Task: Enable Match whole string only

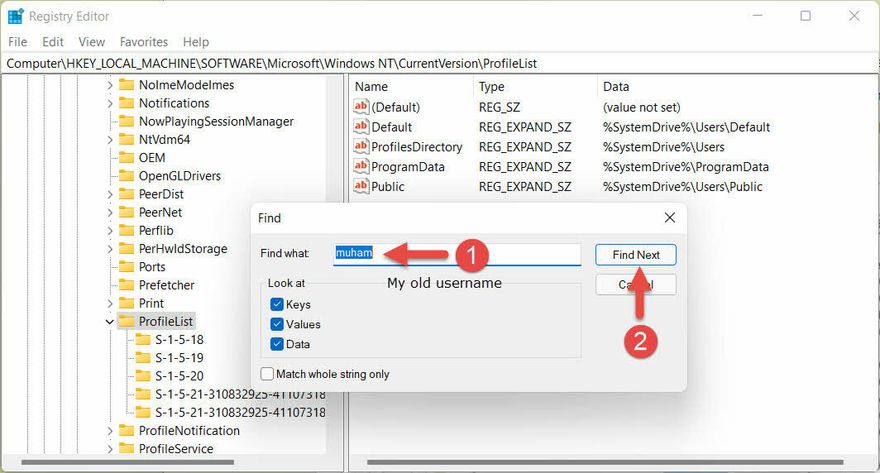Action: 267,374
